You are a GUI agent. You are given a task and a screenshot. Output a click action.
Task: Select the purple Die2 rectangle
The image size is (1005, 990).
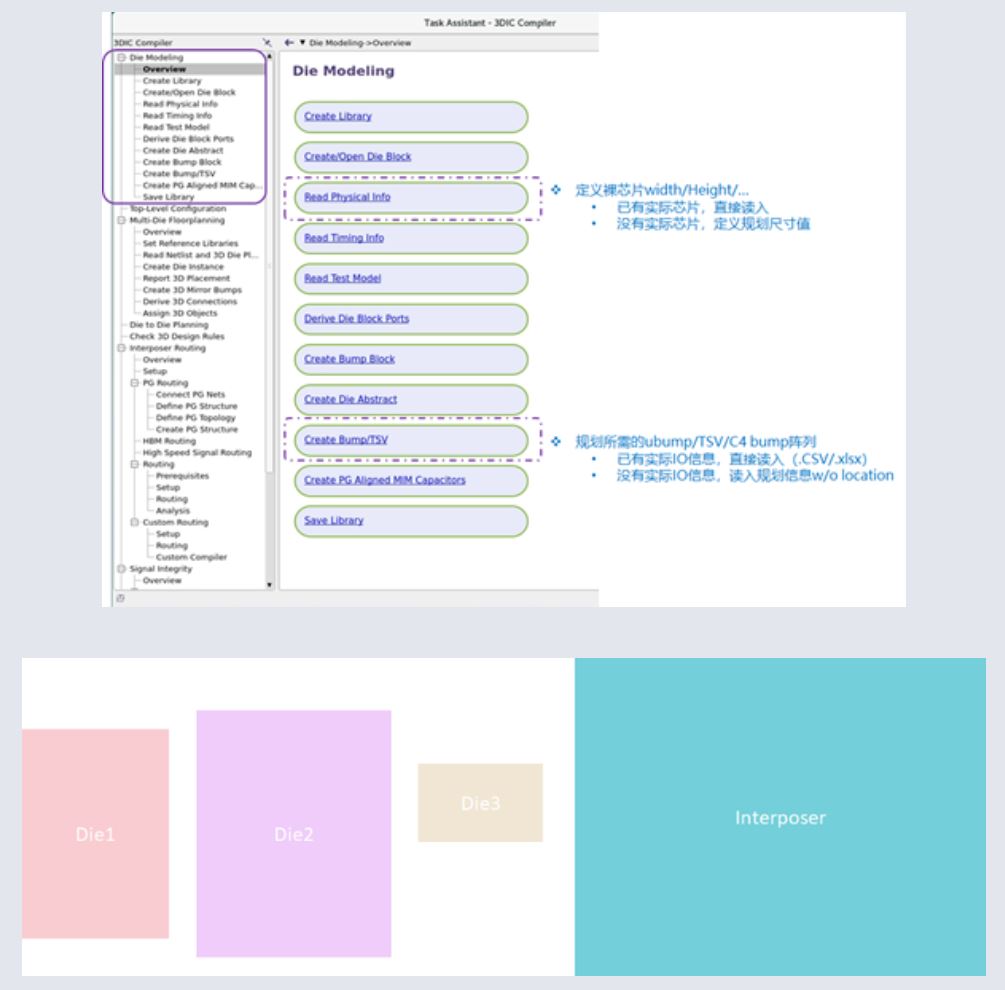pos(293,833)
